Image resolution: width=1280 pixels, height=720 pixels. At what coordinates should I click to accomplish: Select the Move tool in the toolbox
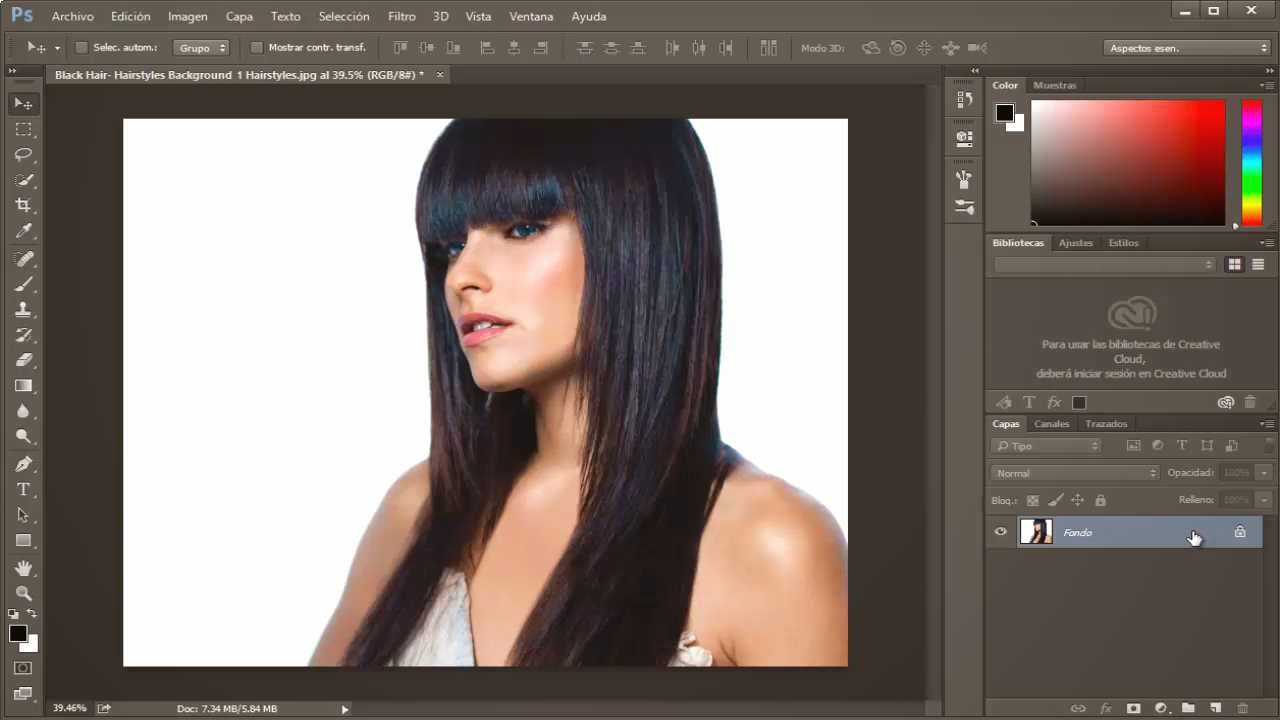(24, 104)
